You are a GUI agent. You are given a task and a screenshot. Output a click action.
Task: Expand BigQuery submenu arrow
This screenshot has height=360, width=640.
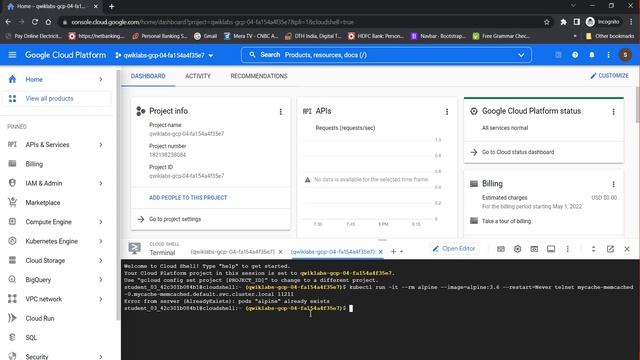point(100,280)
